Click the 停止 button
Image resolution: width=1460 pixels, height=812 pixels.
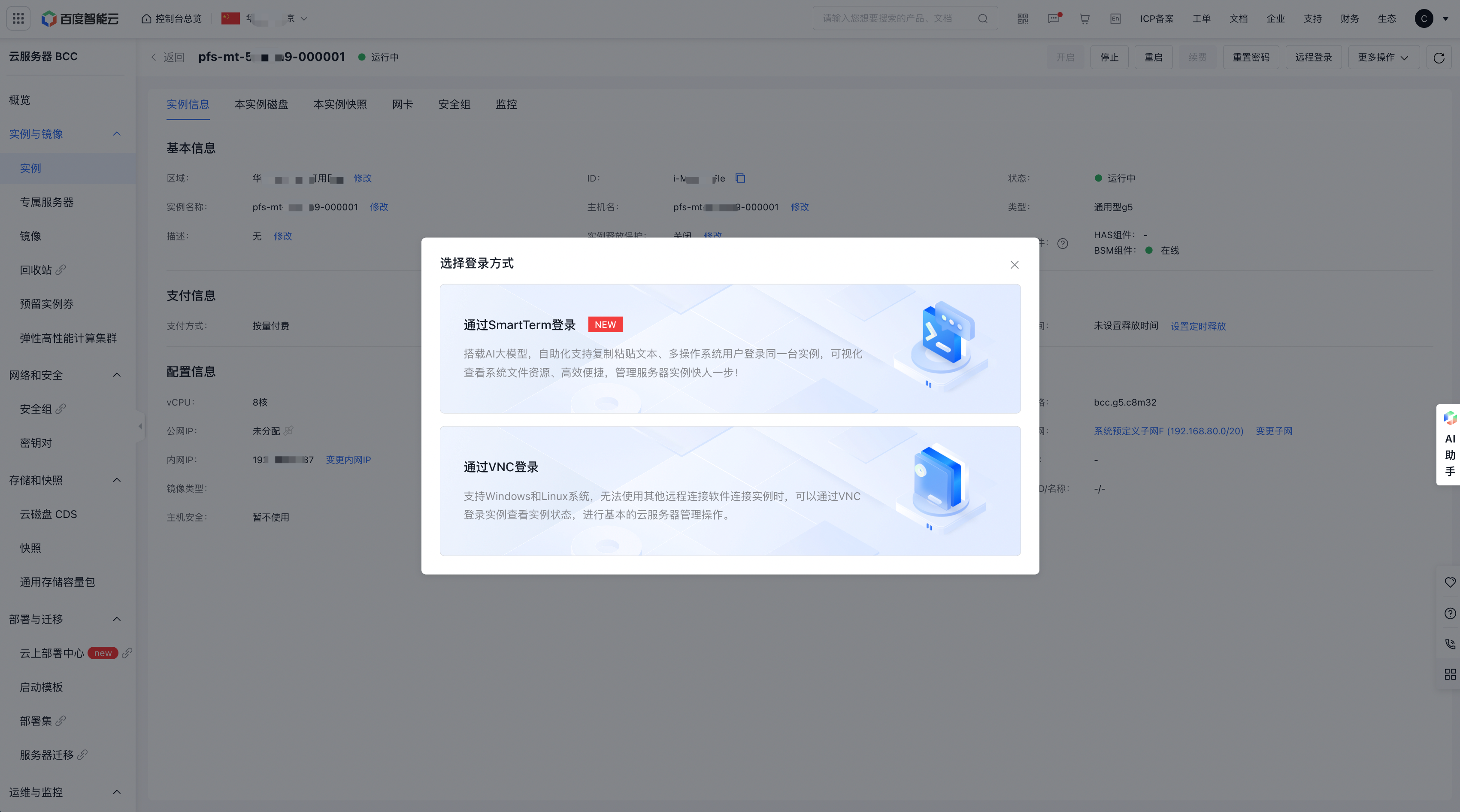click(x=1109, y=57)
